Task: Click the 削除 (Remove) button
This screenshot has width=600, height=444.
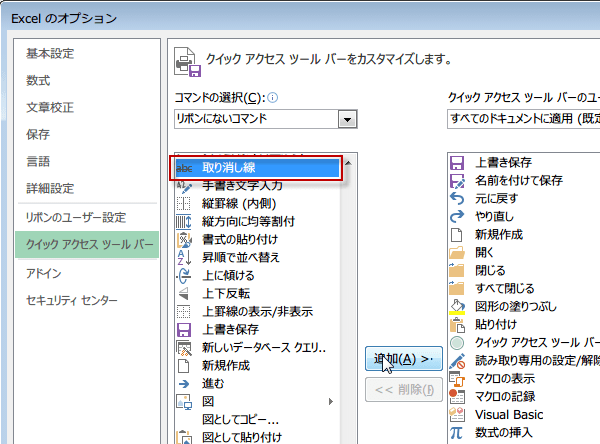Action: click(404, 389)
